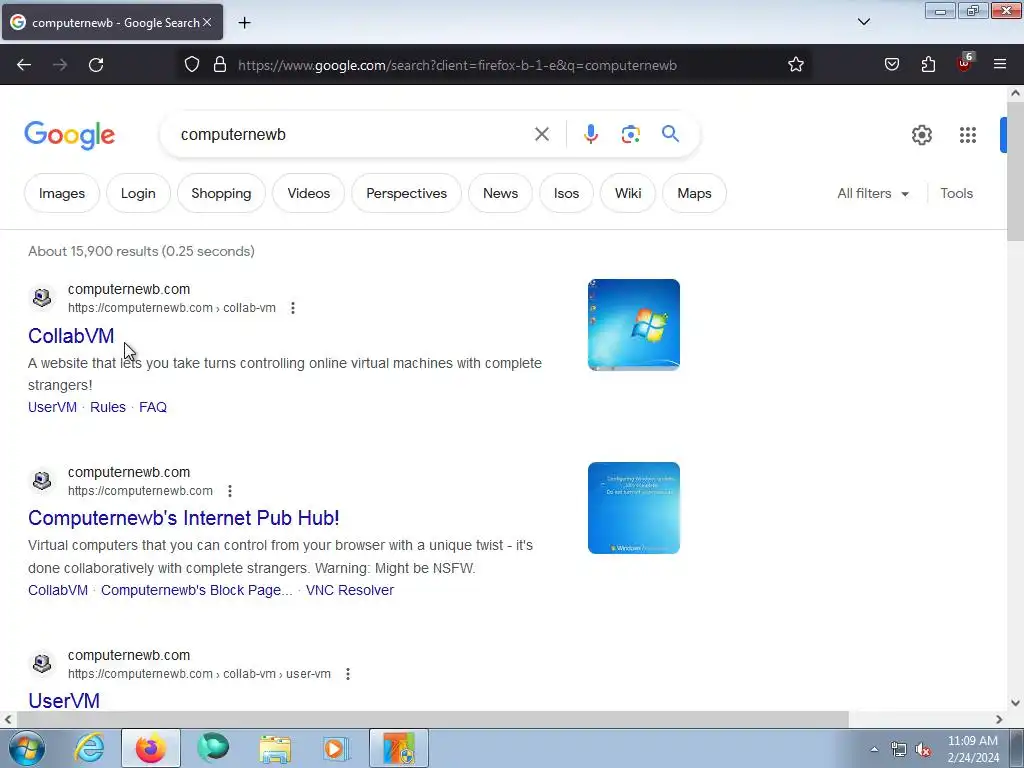Open Windows 7 desktop thumbnail
The image size is (1024, 768).
[633, 325]
